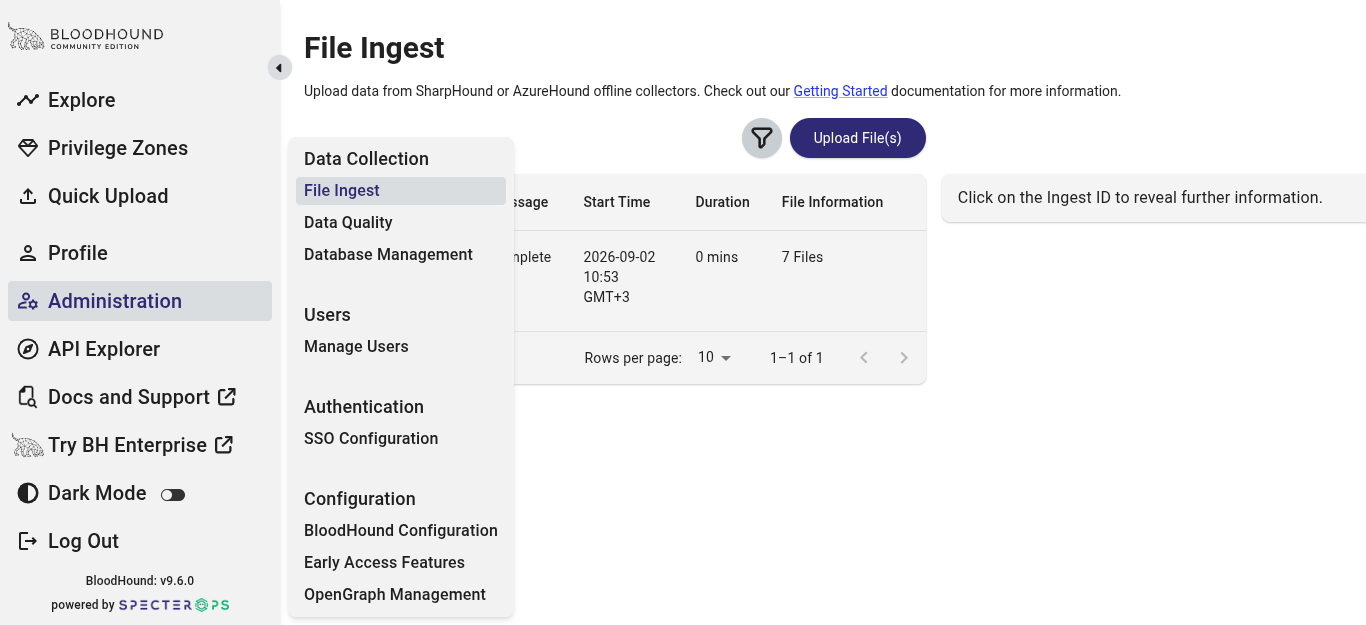Click the API Explorer compass icon
The width and height of the screenshot is (1366, 625).
[x=28, y=349]
